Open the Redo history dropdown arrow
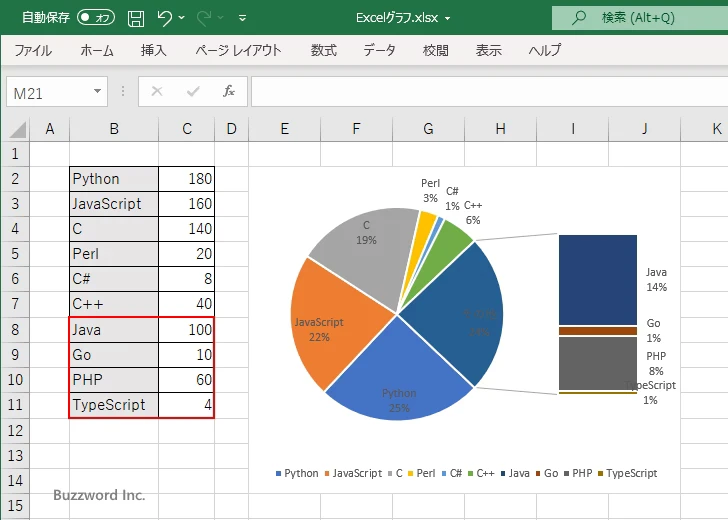The height and width of the screenshot is (520, 728). (221, 18)
